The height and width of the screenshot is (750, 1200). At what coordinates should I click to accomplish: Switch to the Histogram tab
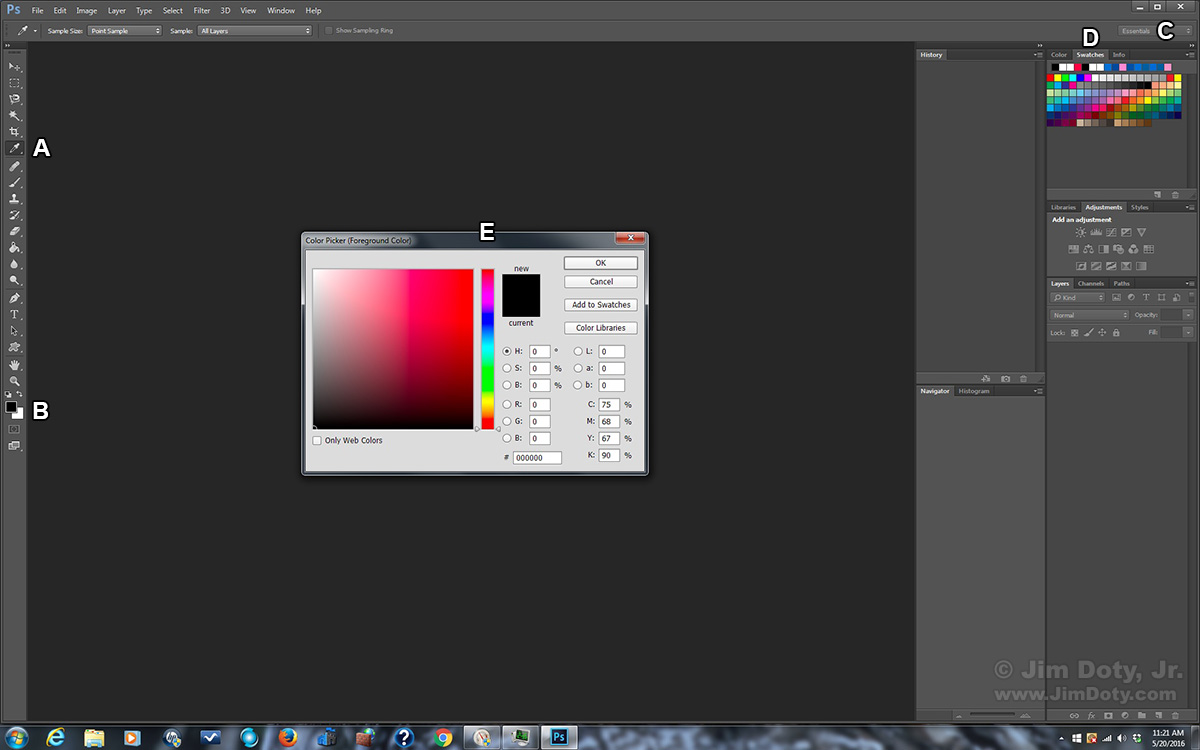coord(974,391)
